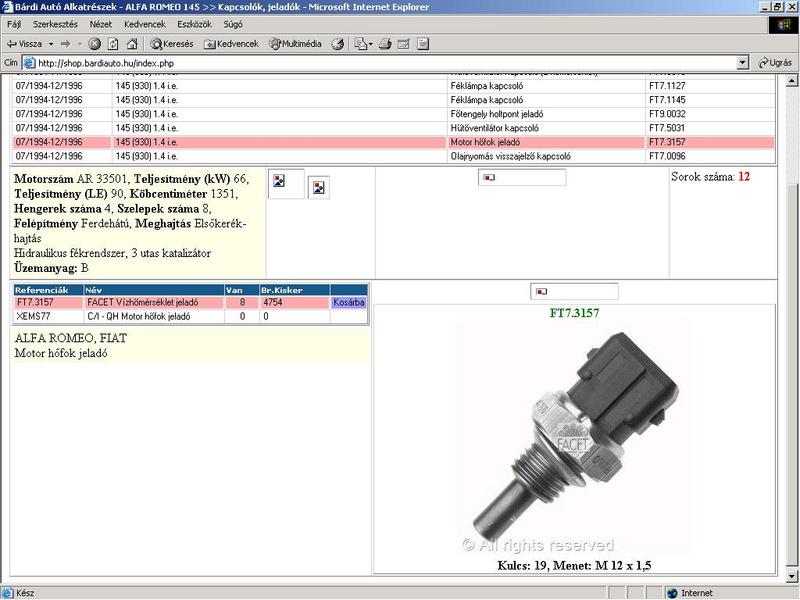Select the XEMS77 QH Motor hőfok jeladó row
This screenshot has height=600, width=800.
[x=150, y=316]
